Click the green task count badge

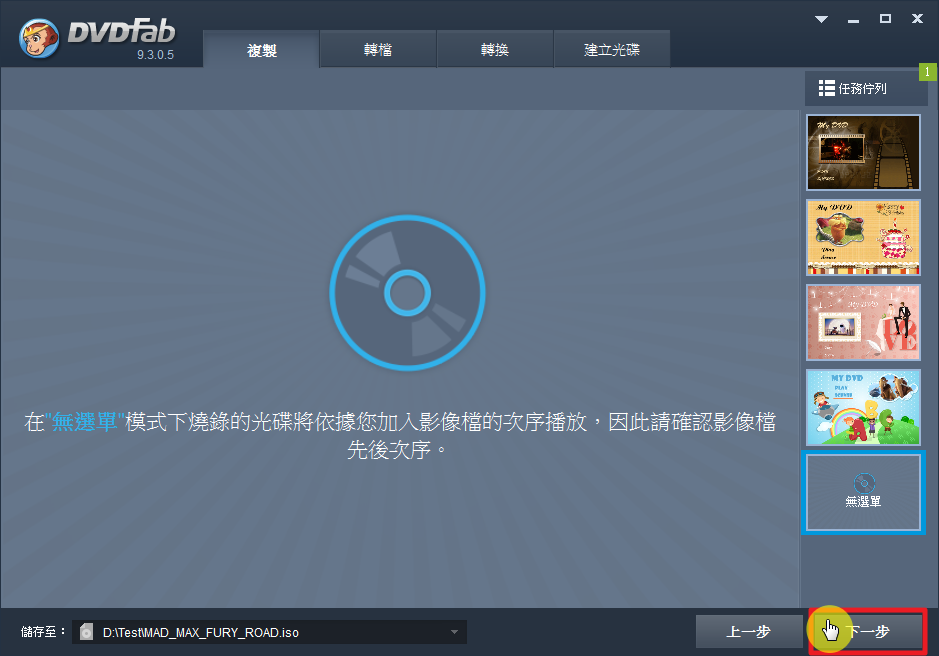click(x=927, y=72)
